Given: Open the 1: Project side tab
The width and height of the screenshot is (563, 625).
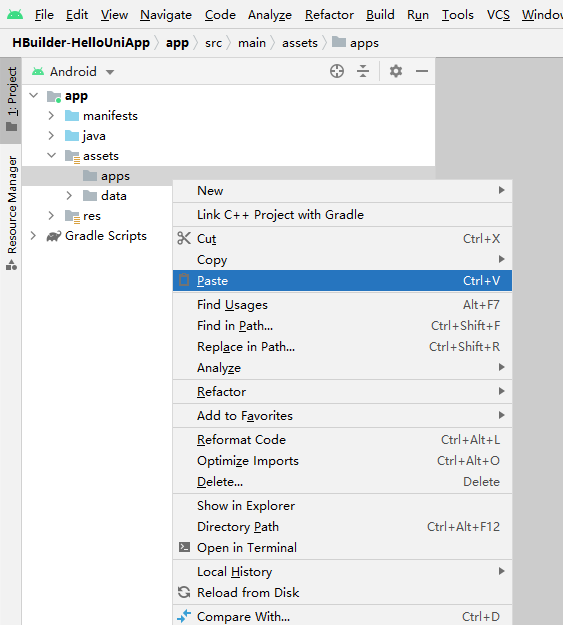Looking at the screenshot, I should click(x=12, y=99).
